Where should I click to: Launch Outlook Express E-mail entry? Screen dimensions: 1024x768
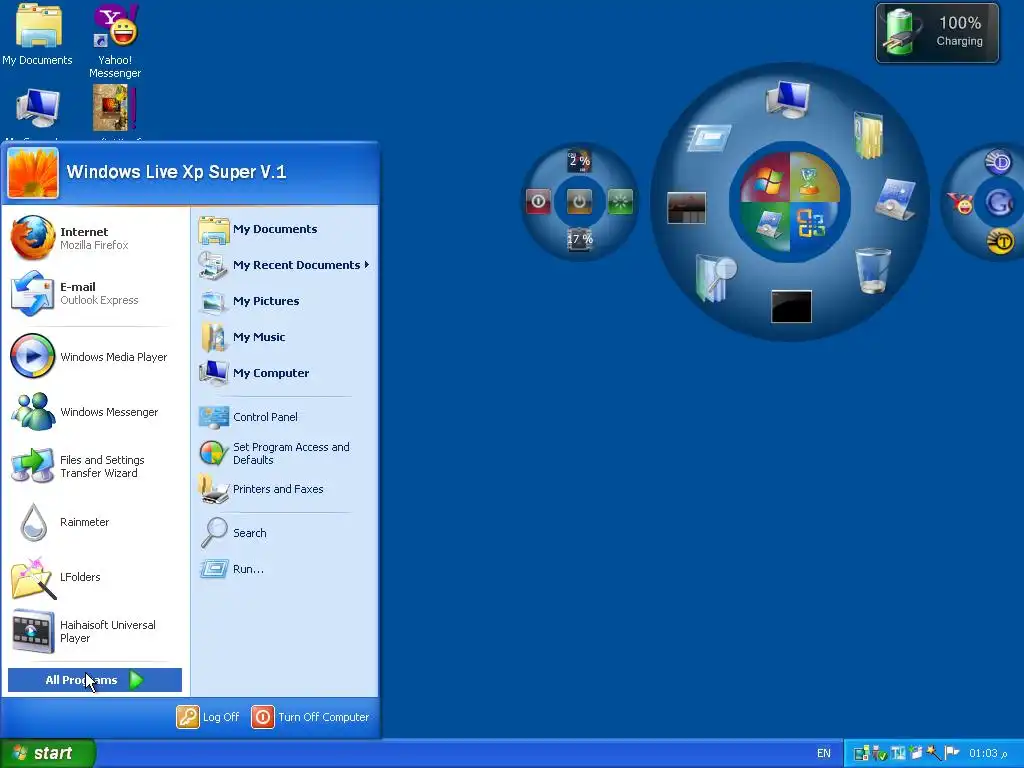pos(95,293)
